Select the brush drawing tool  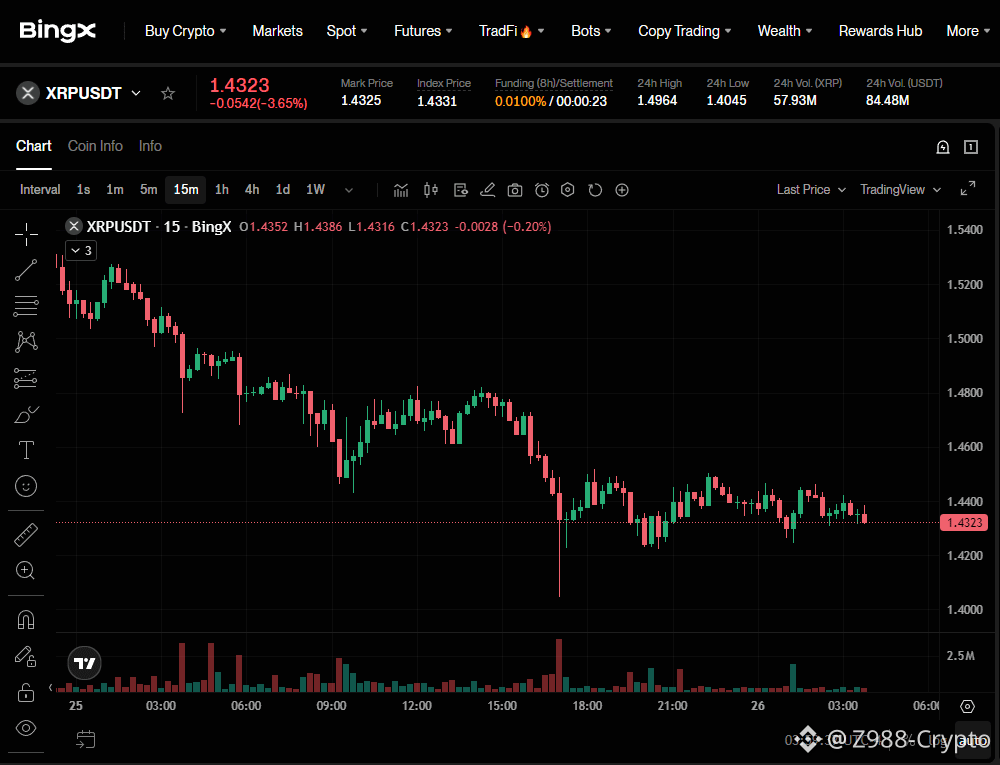click(x=26, y=415)
